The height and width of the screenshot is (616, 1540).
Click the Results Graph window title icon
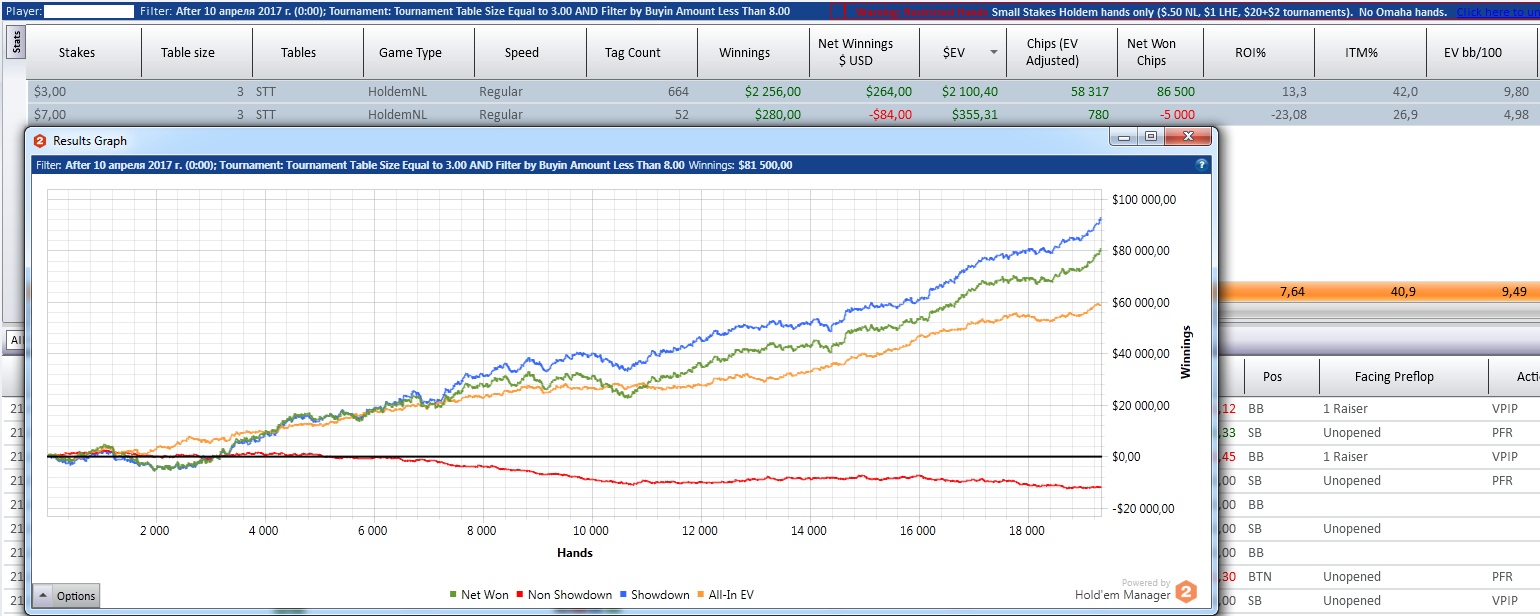40,141
